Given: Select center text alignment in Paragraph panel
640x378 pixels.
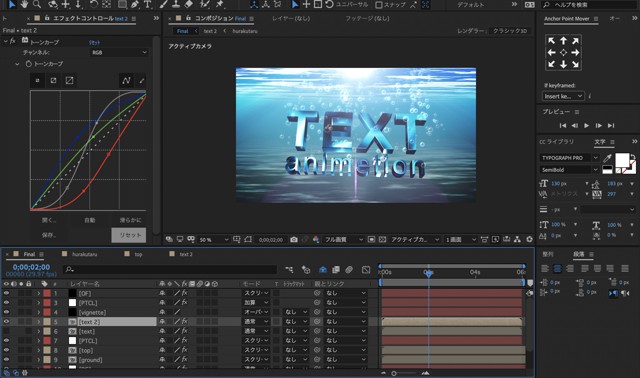Looking at the screenshot, I should pyautogui.click(x=557, y=268).
